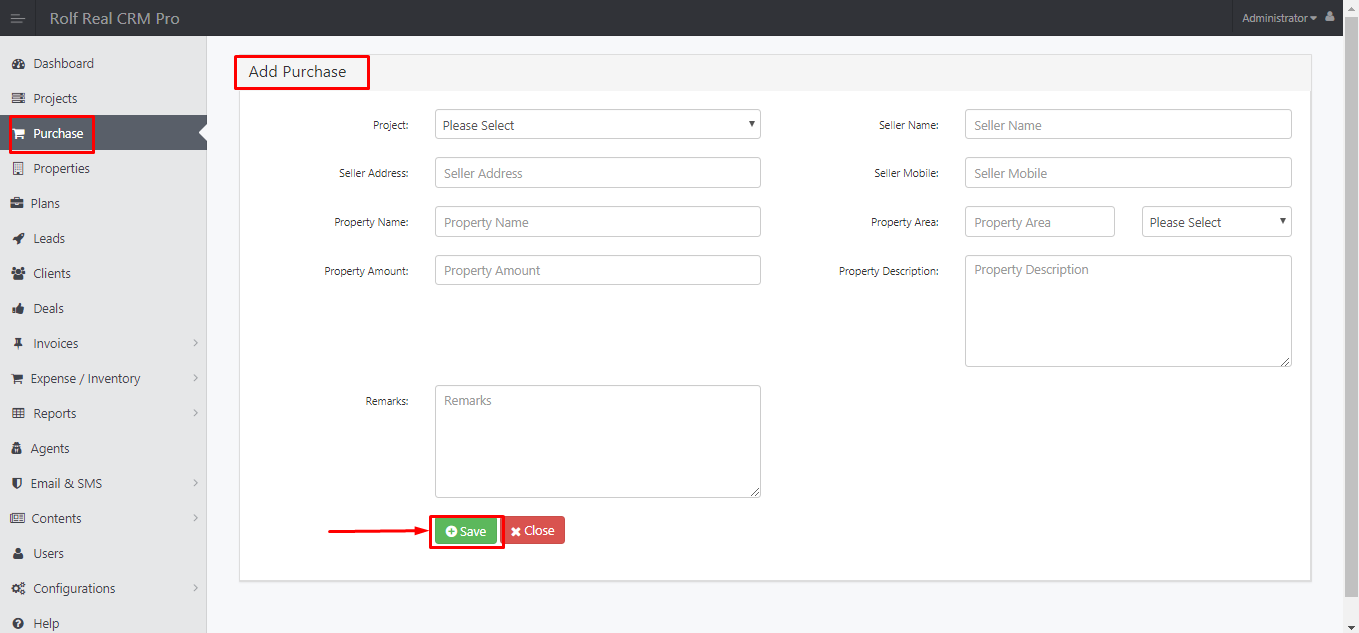The image size is (1359, 633).
Task: Click the hamburger menu icon in header
Action: click(x=17, y=18)
